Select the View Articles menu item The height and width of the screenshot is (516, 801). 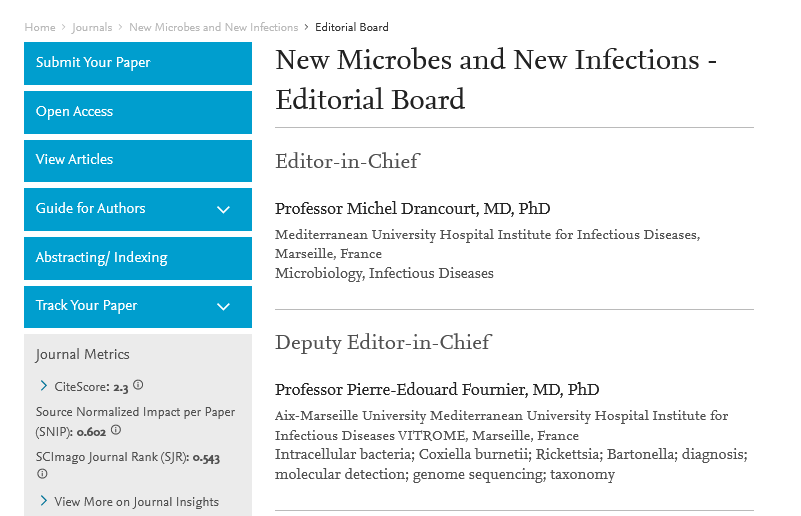pos(138,160)
